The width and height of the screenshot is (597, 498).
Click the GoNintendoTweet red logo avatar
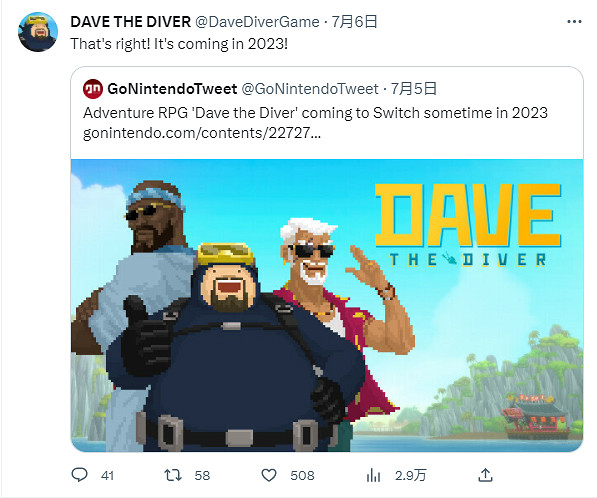click(93, 89)
